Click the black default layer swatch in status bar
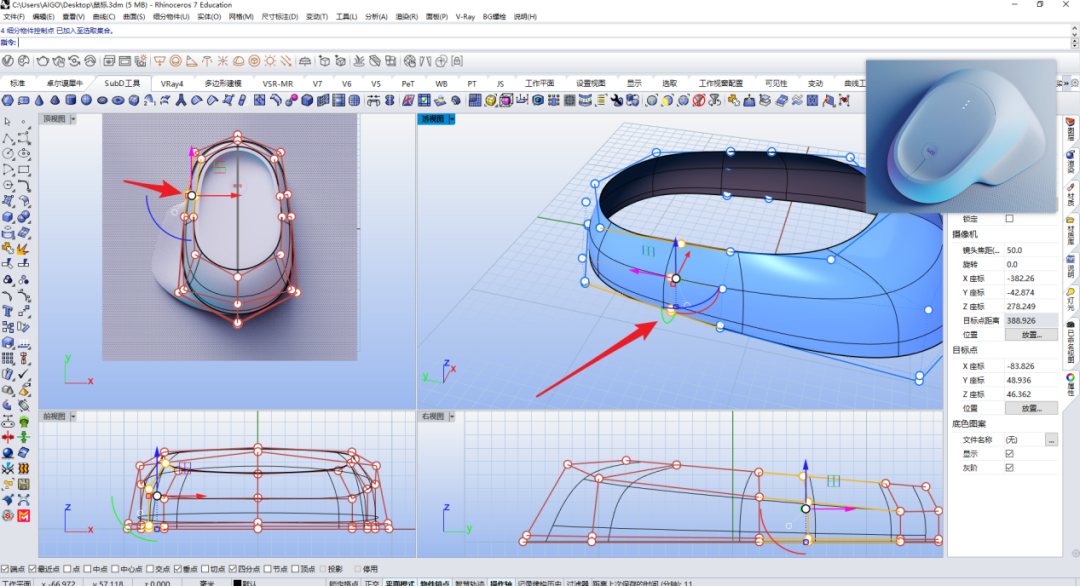 (237, 583)
